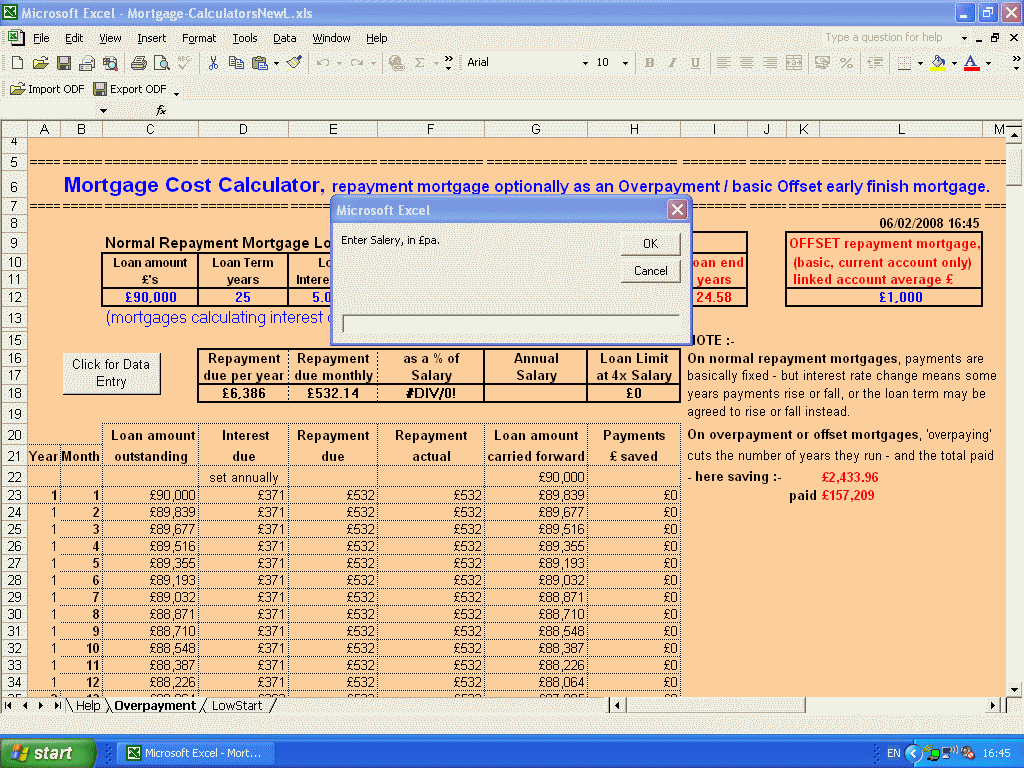Click the Permission/E-mail icon in the toolbar
This screenshot has height=768, width=1024.
tap(87, 63)
